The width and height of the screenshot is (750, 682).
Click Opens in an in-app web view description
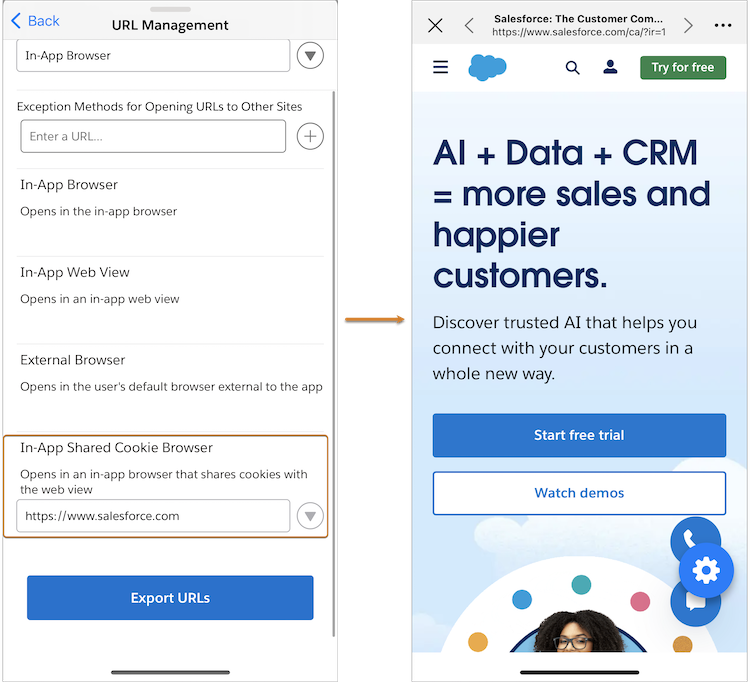click(99, 299)
